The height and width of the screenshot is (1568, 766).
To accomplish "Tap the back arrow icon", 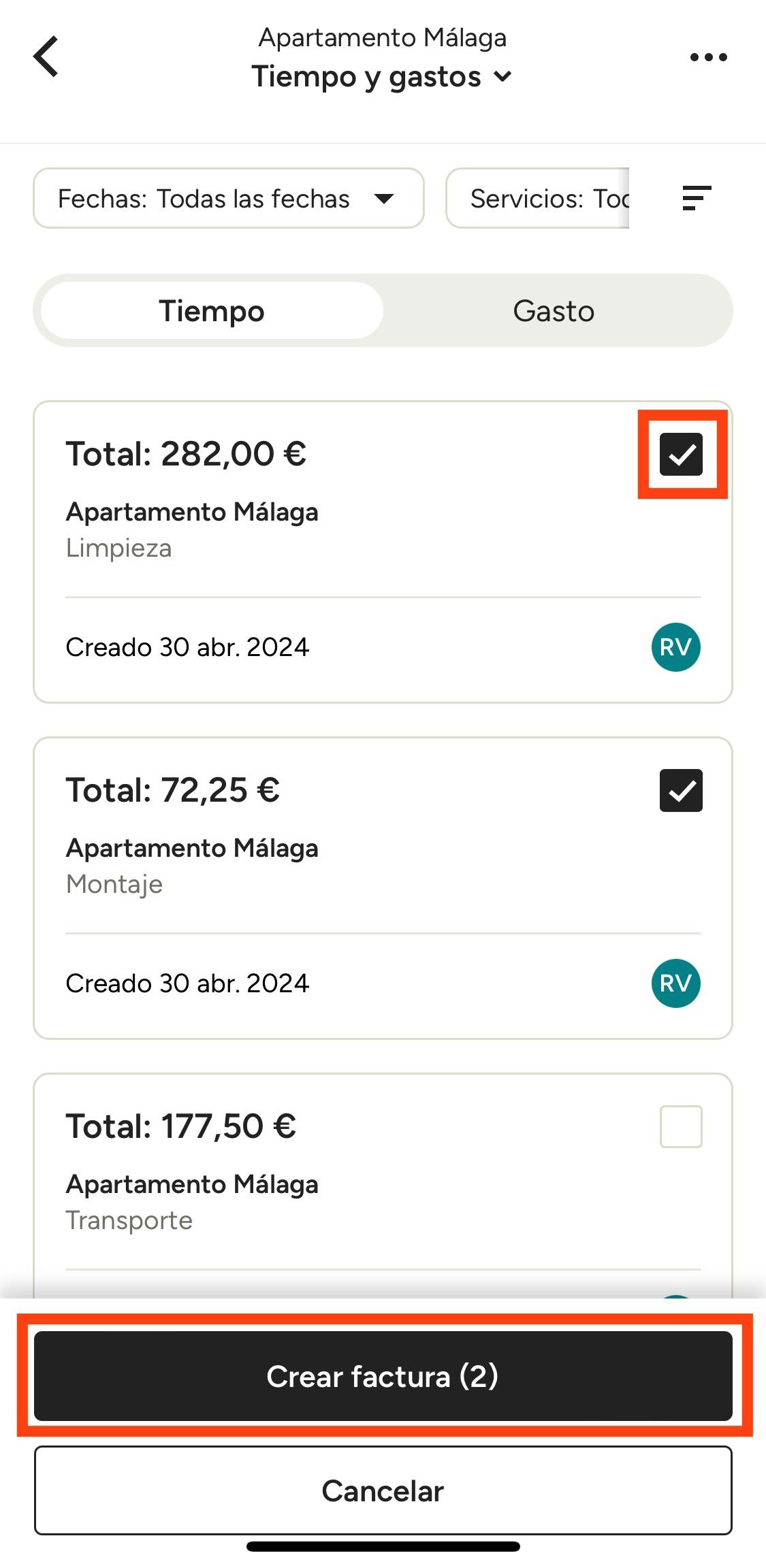I will click(46, 56).
